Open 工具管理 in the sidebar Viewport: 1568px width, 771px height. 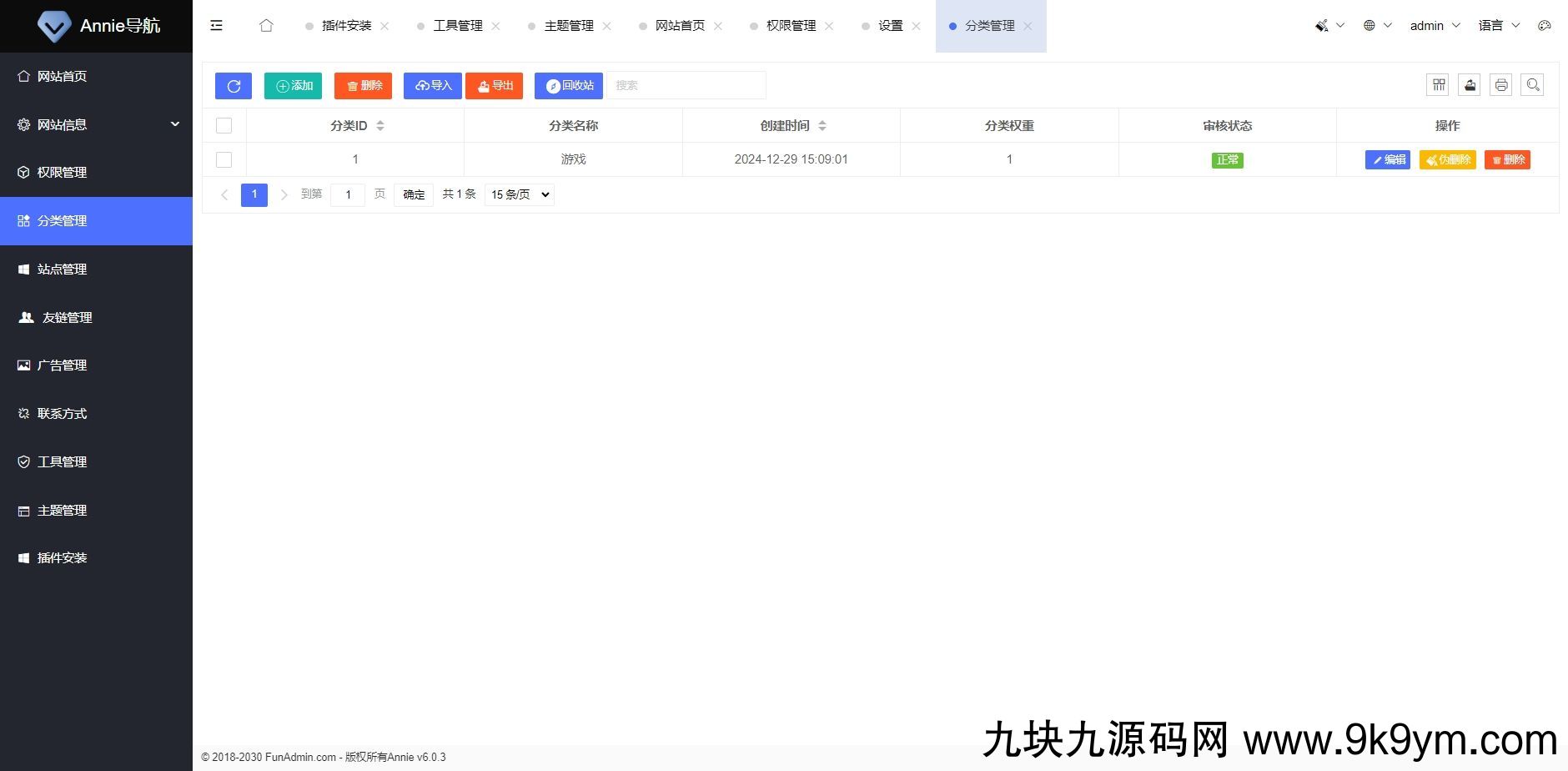point(97,462)
